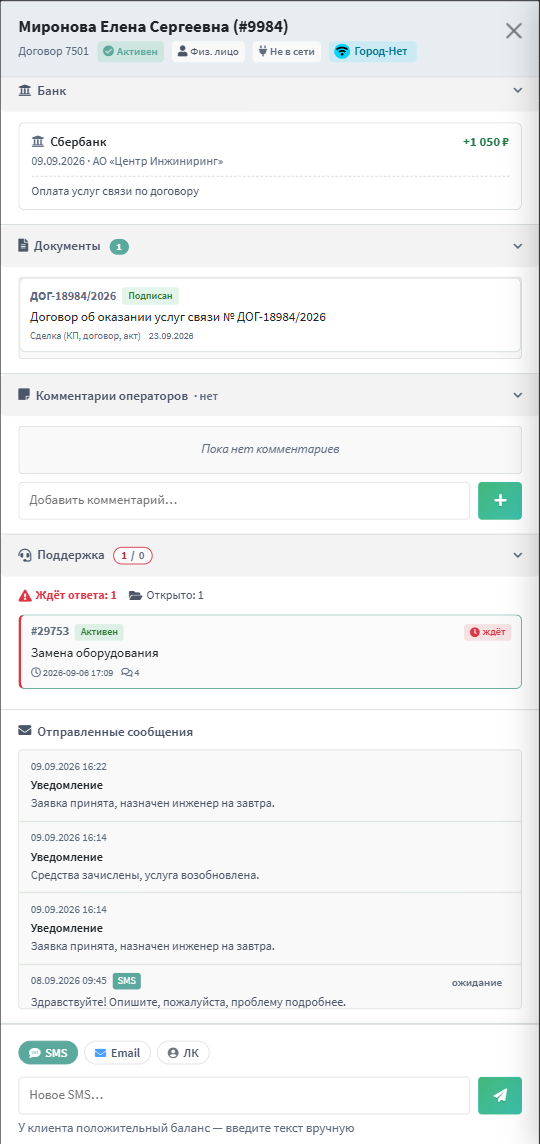Viewport: 540px width, 1144px height.
Task: Click the clock icon in ticket #29753
Action: (36, 673)
